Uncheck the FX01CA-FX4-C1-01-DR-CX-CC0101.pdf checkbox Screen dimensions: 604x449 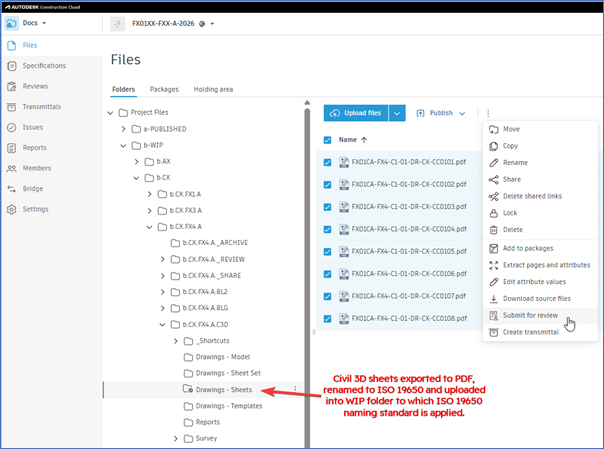coord(327,162)
